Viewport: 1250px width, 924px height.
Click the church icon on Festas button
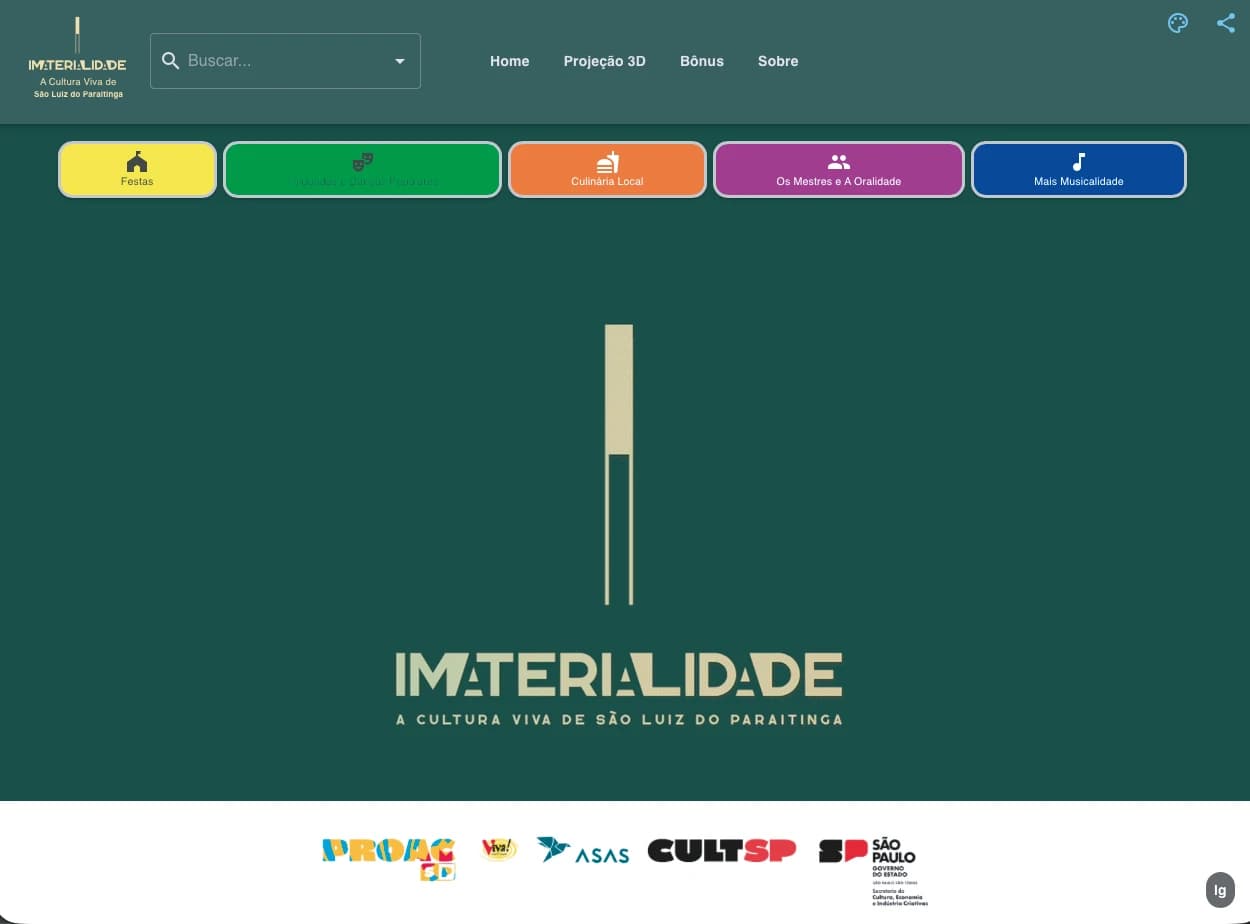[136, 161]
